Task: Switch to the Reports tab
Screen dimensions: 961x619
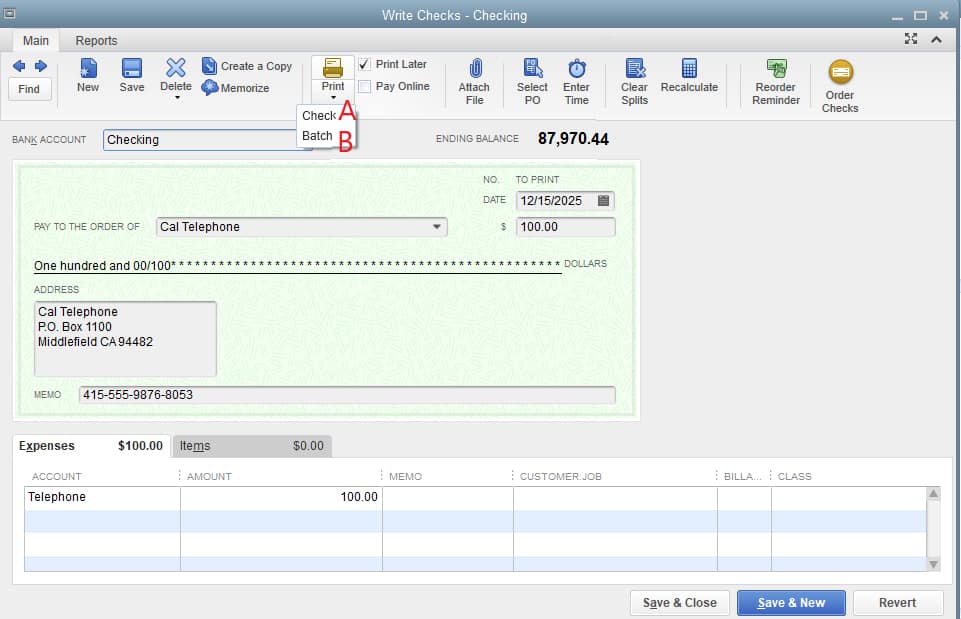Action: point(96,40)
